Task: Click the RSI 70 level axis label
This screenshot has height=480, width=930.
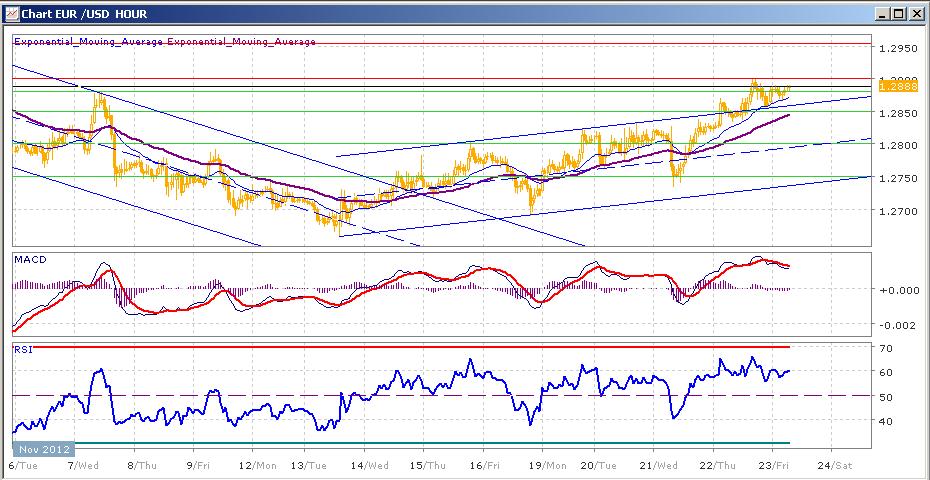Action: coord(885,349)
